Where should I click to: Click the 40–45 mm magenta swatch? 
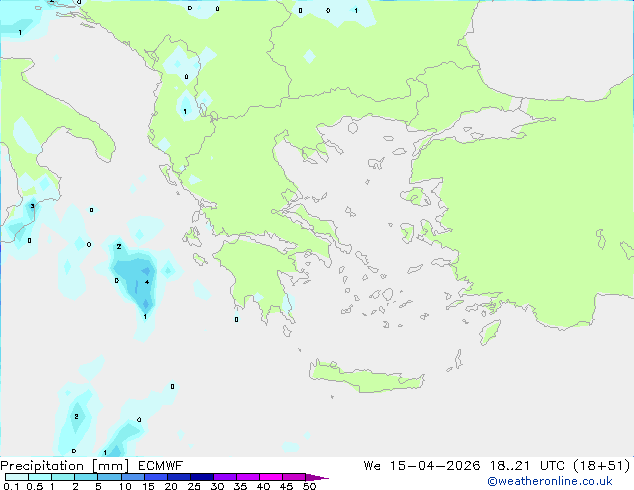(x=271, y=477)
